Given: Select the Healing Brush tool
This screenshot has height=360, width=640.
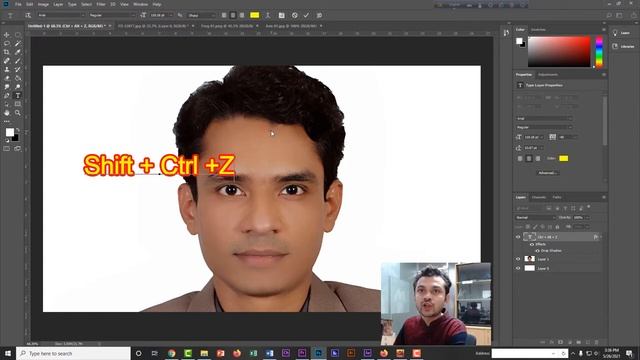Looking at the screenshot, I should 7,61.
